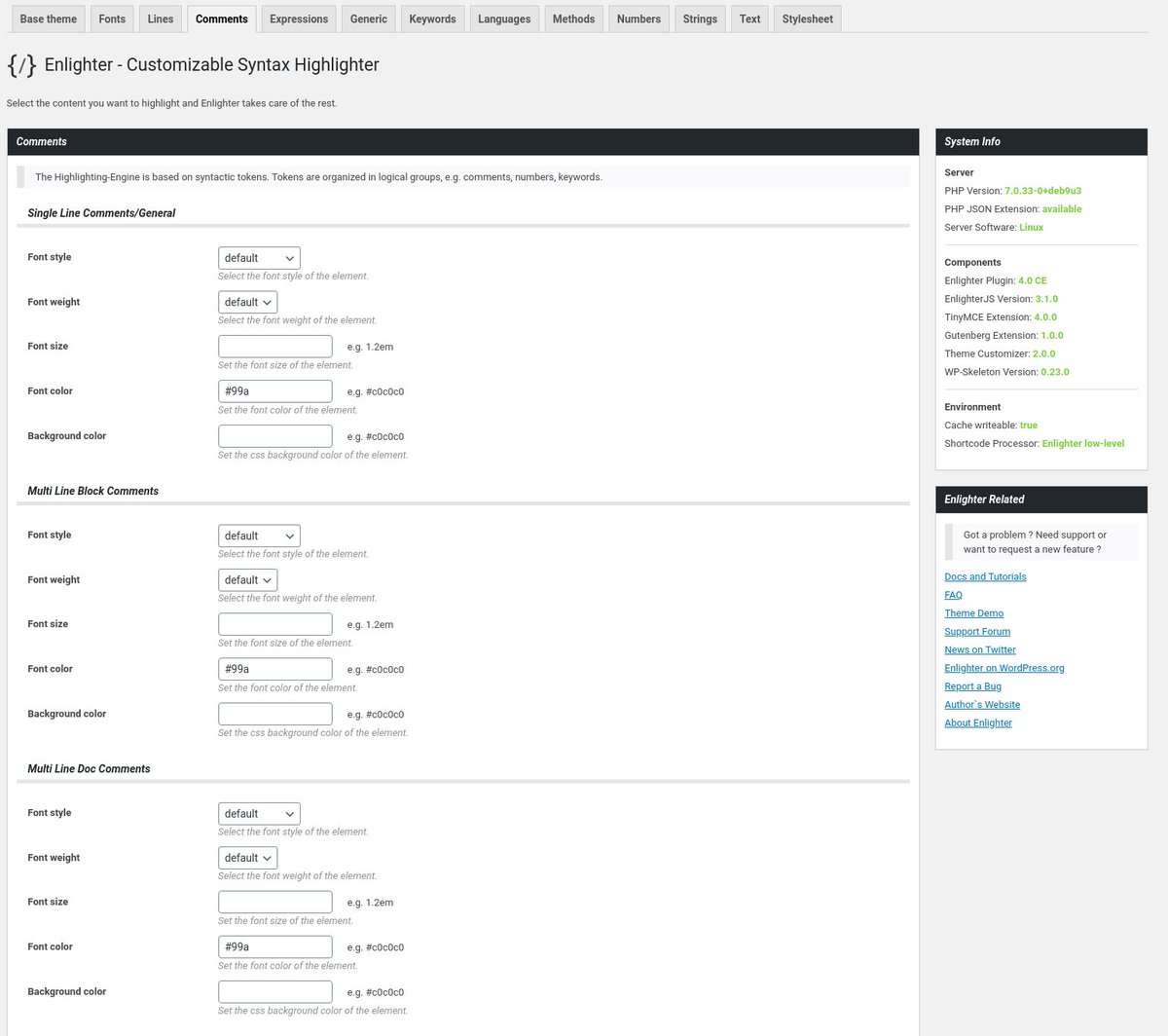
Task: Open the Font style dropdown under Multi Line Doc Comments
Action: click(x=258, y=813)
